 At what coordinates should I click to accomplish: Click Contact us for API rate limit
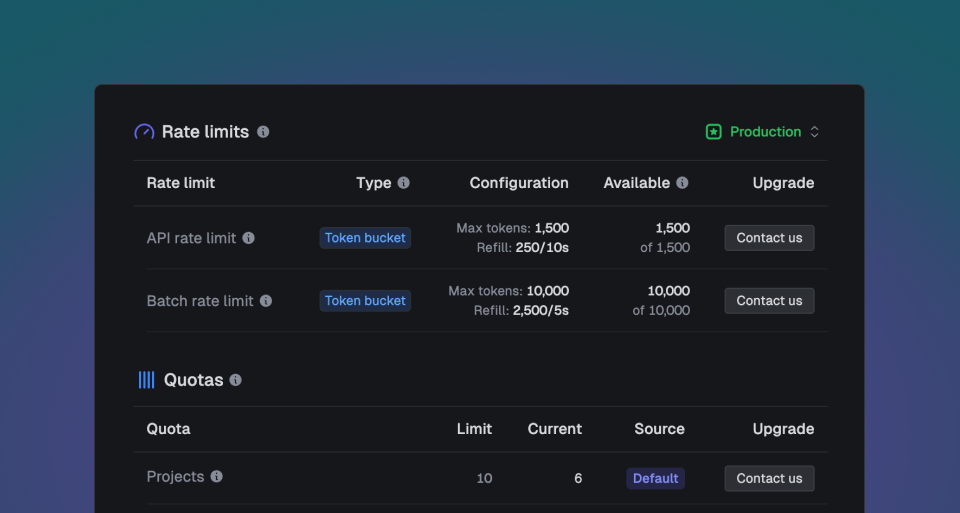click(769, 238)
